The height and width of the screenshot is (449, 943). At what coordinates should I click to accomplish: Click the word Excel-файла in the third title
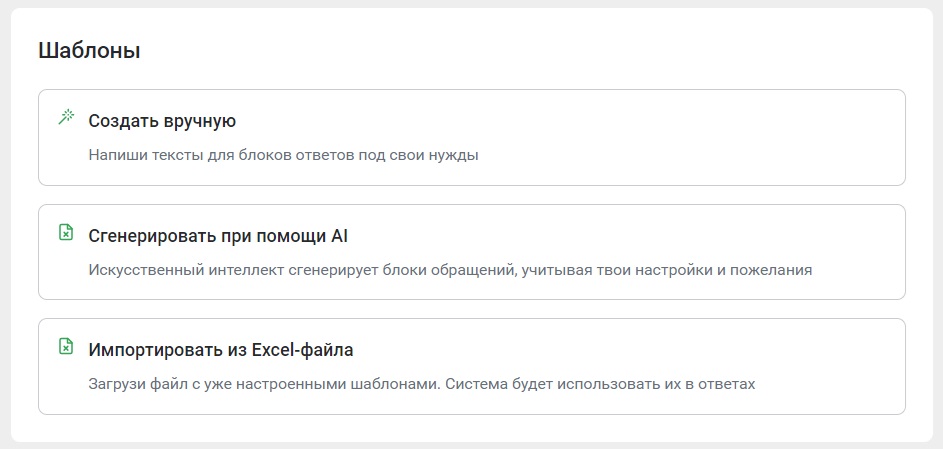[x=303, y=350]
